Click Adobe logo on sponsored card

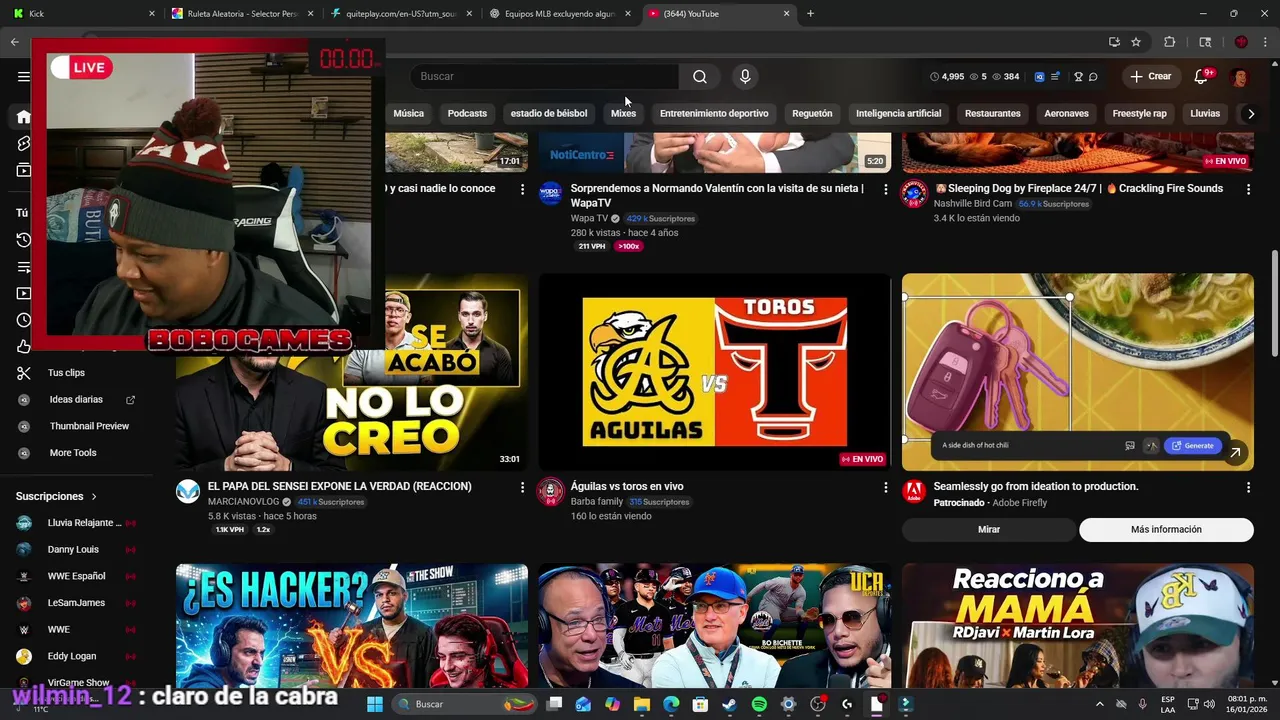914,491
